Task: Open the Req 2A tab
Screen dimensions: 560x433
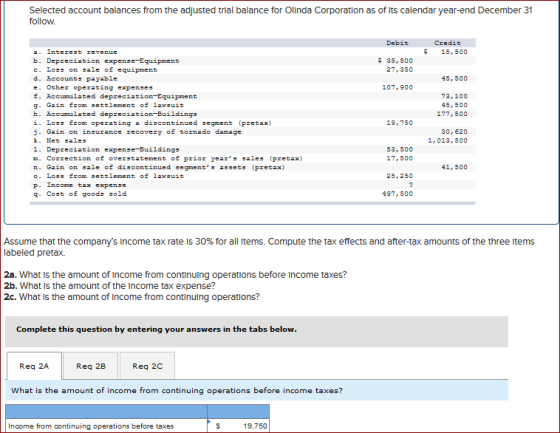Action: tap(34, 366)
